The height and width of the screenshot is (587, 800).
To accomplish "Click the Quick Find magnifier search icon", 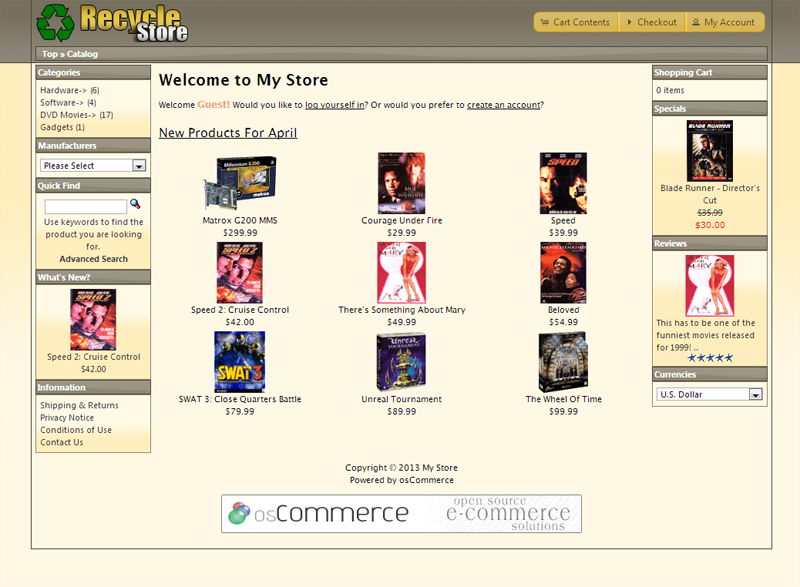I will (x=135, y=204).
